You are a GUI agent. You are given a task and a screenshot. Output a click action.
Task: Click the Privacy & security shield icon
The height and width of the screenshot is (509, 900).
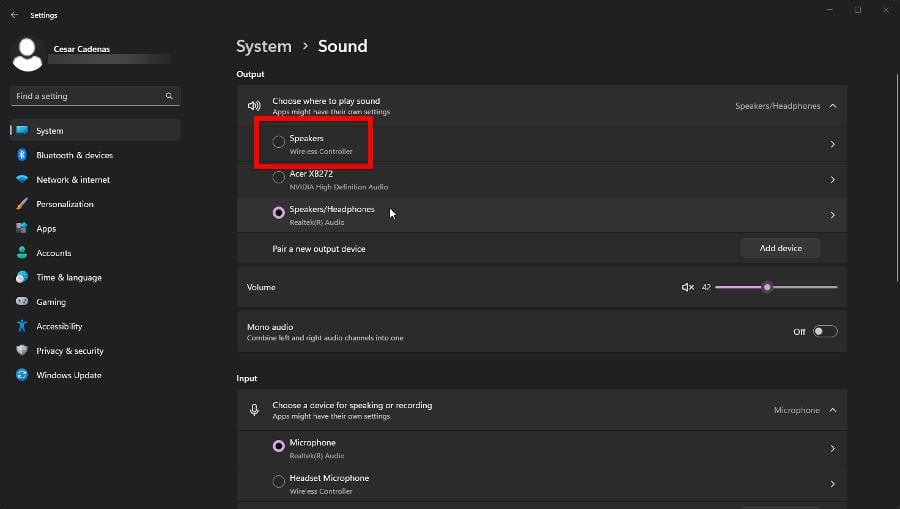click(x=22, y=351)
